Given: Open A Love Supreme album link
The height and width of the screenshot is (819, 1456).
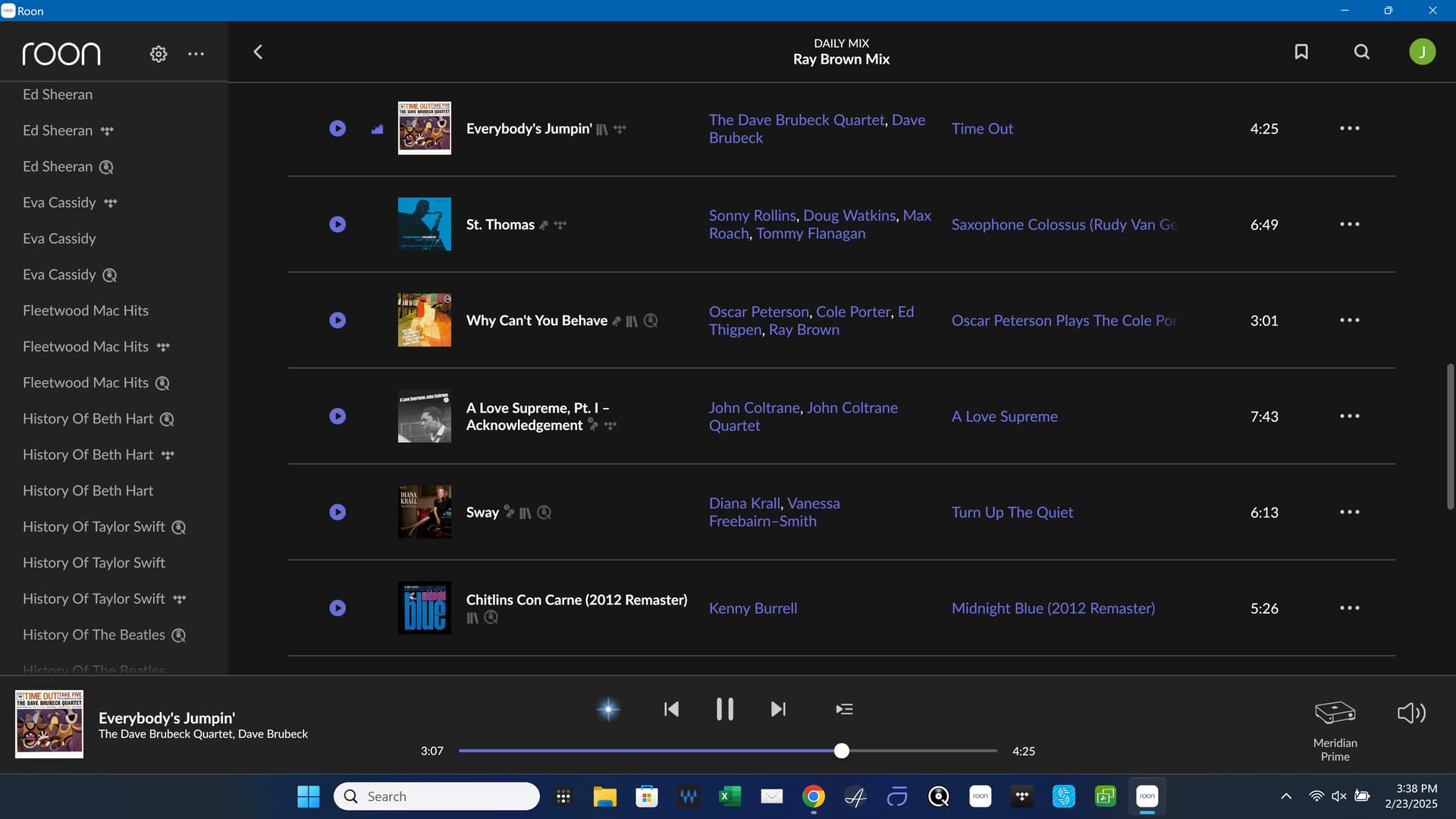Looking at the screenshot, I should (x=1004, y=416).
